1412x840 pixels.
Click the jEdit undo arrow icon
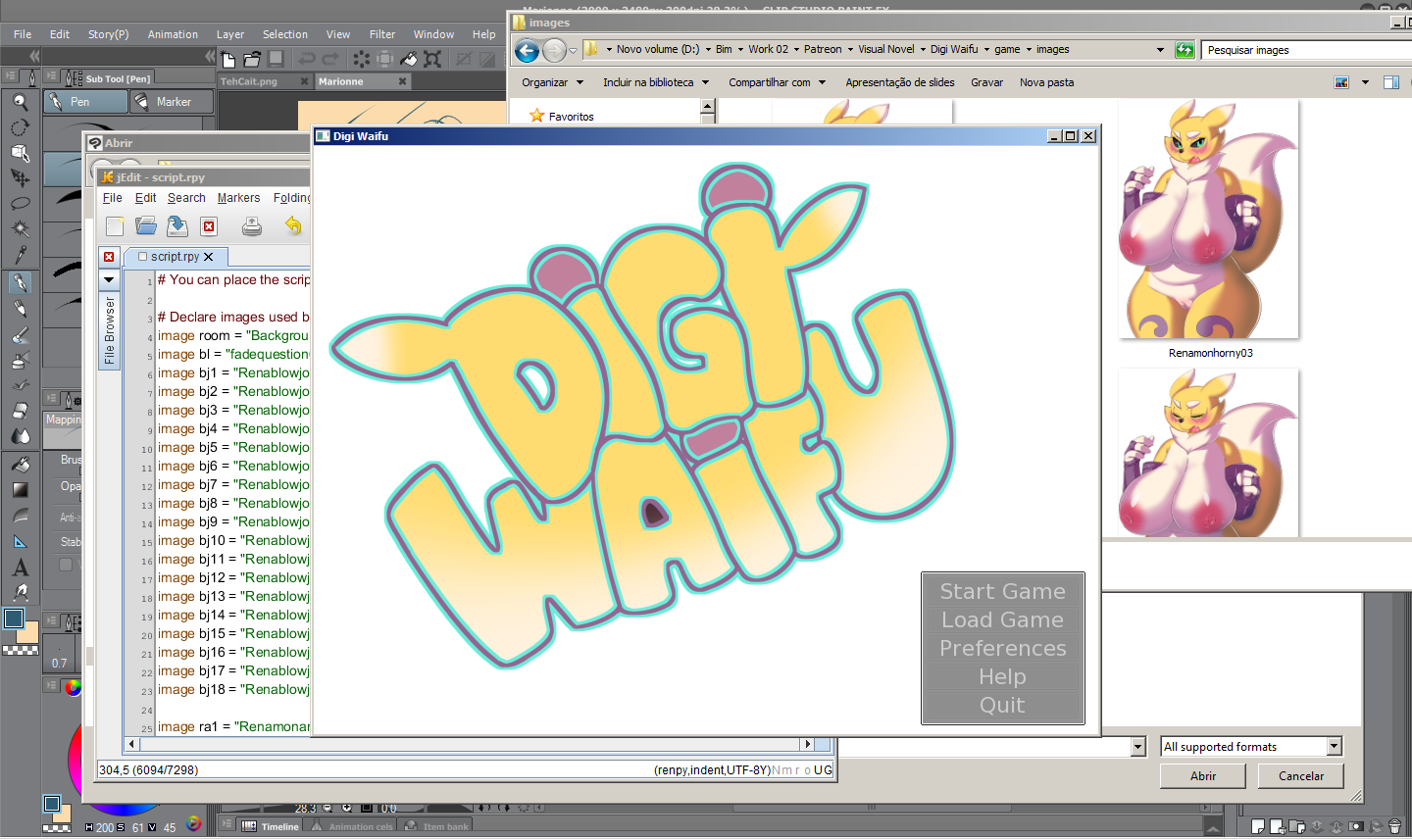pyautogui.click(x=292, y=226)
